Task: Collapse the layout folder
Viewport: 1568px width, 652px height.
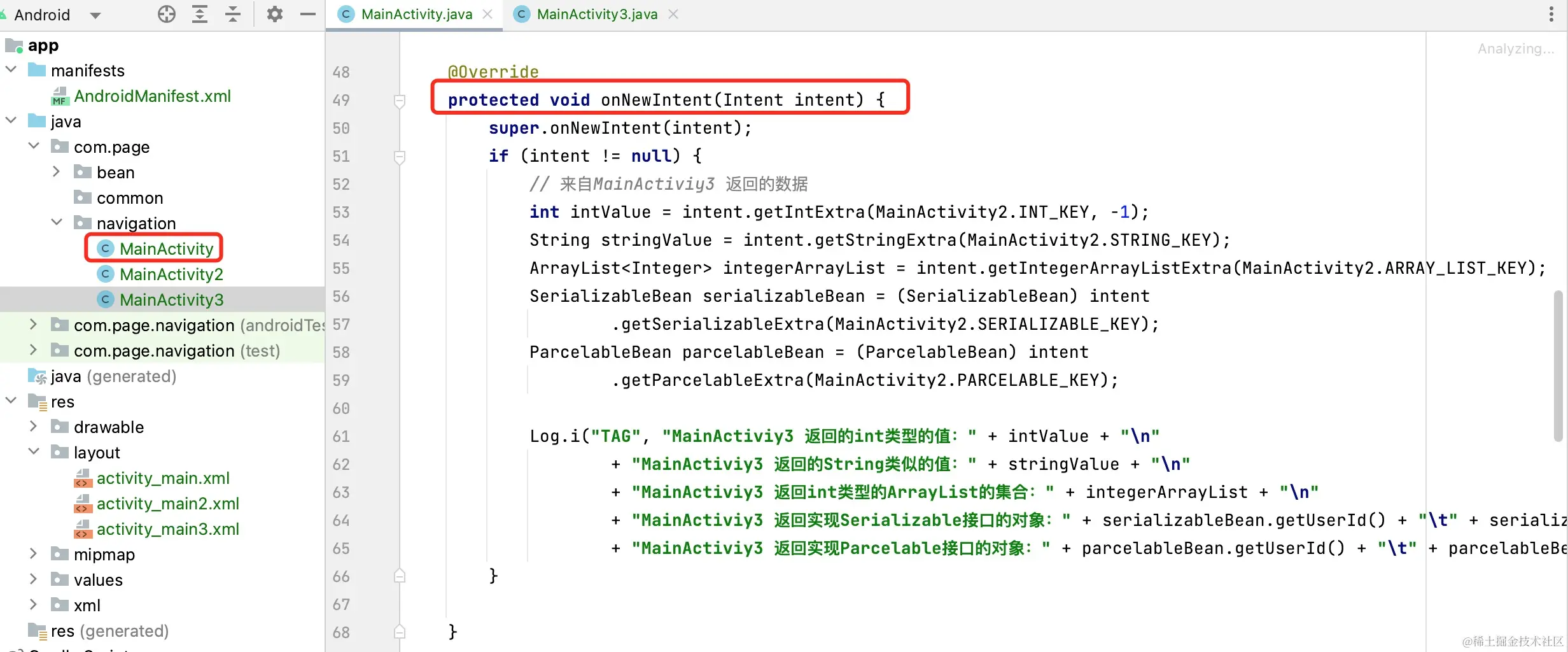Action: click(x=34, y=451)
